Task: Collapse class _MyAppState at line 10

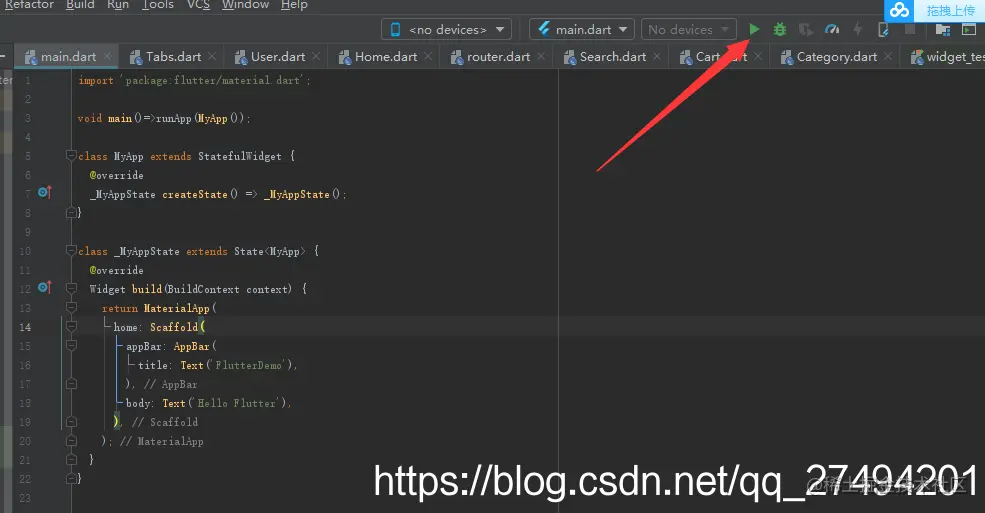Action: 71,251
